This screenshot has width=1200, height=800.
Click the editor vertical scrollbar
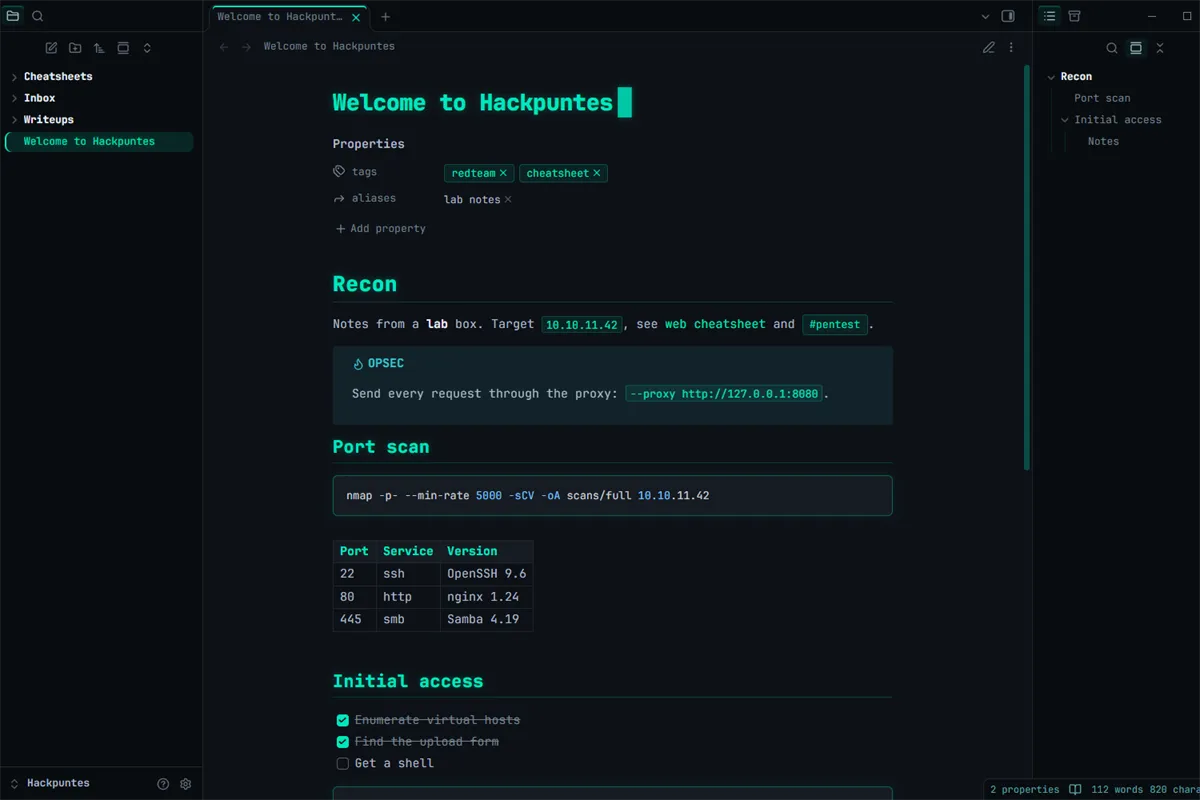(1026, 268)
